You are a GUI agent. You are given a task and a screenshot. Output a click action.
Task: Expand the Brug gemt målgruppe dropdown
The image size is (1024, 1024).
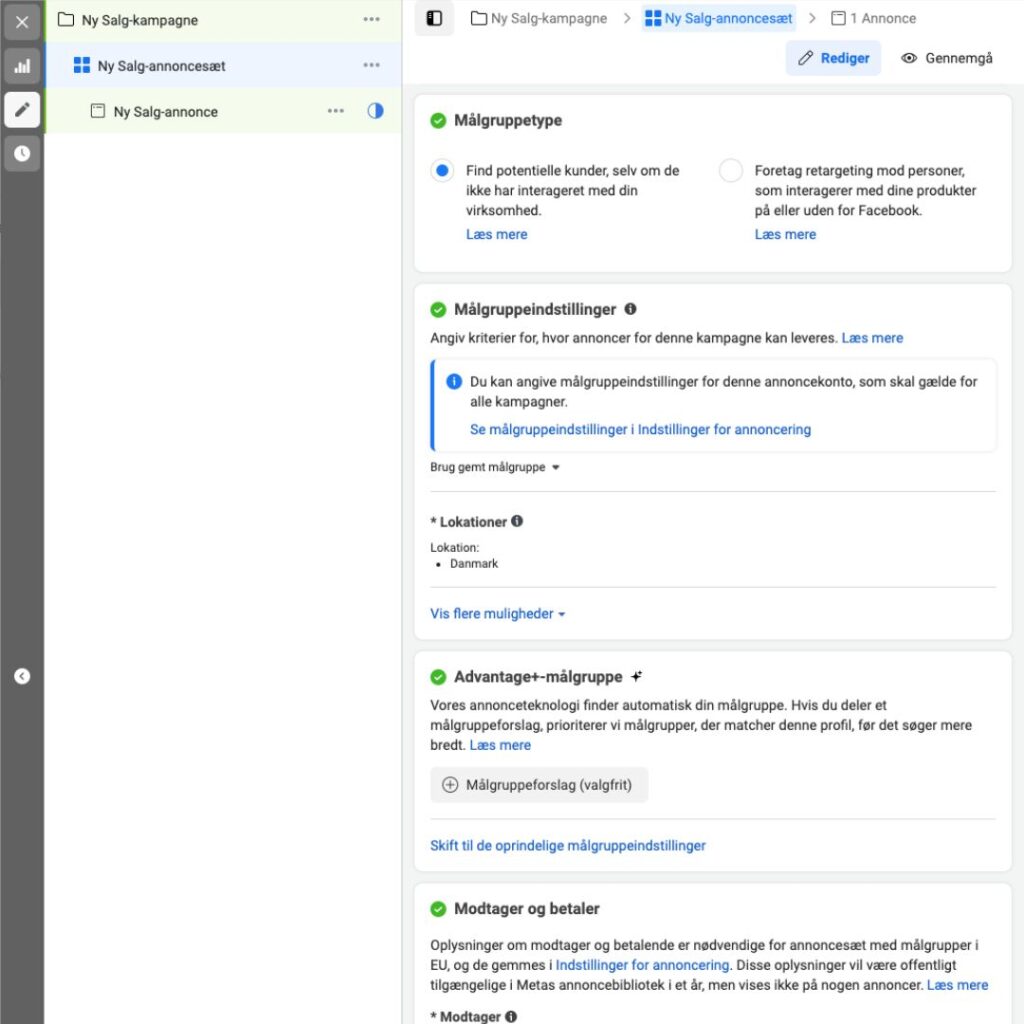[x=495, y=468]
